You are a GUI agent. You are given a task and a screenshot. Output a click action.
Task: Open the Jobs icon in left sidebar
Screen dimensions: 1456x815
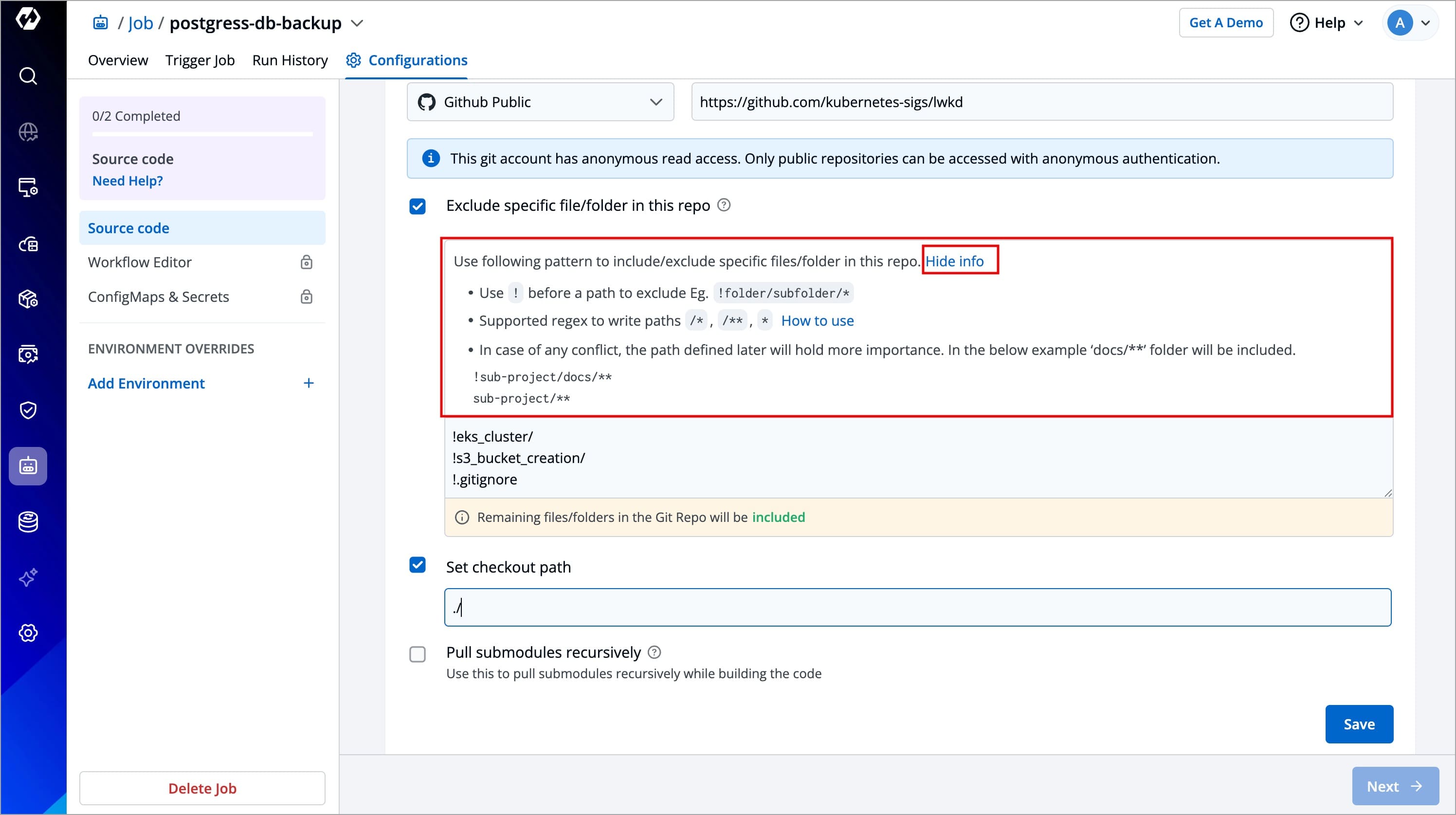tap(28, 466)
